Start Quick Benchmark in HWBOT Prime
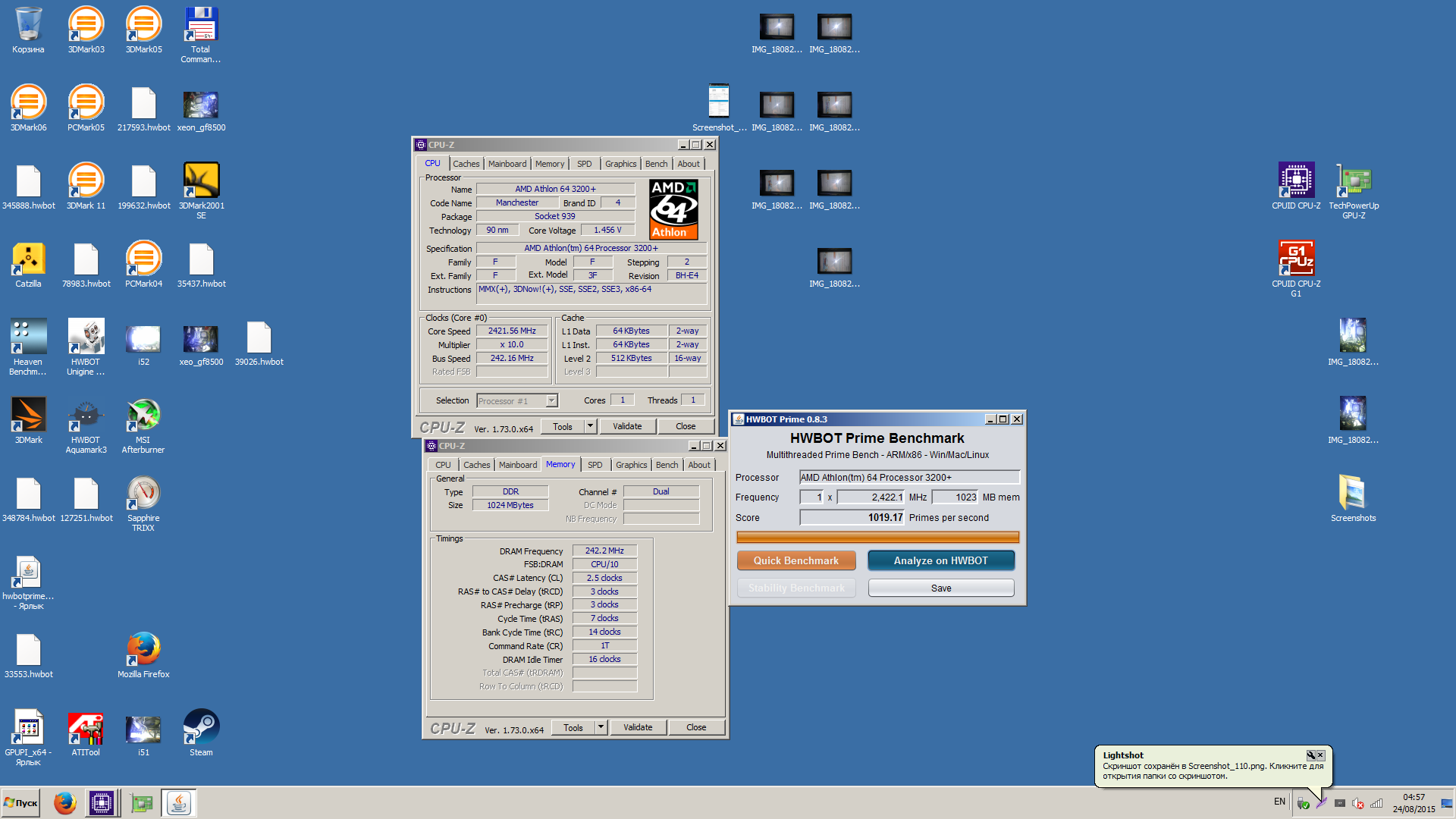 click(x=796, y=560)
